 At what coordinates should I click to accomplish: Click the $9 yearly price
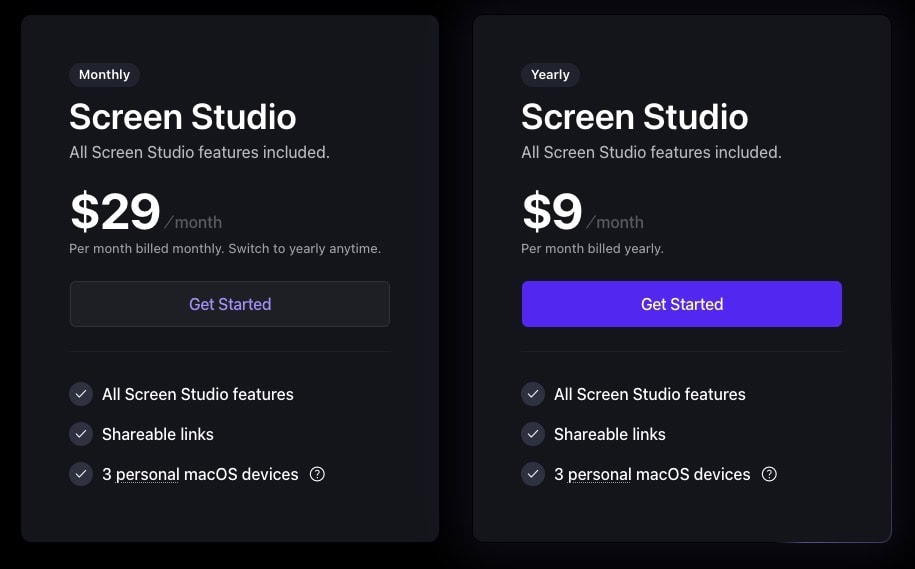[x=552, y=212]
